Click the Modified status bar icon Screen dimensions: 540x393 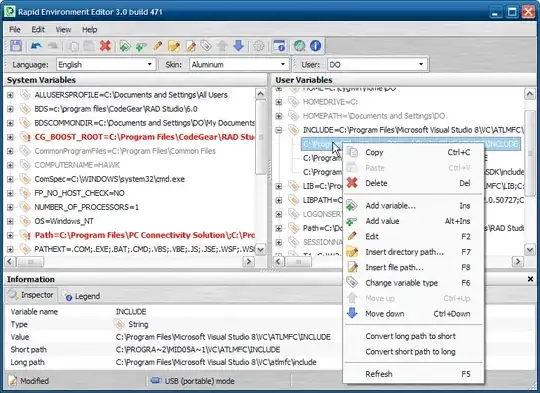click(13, 381)
